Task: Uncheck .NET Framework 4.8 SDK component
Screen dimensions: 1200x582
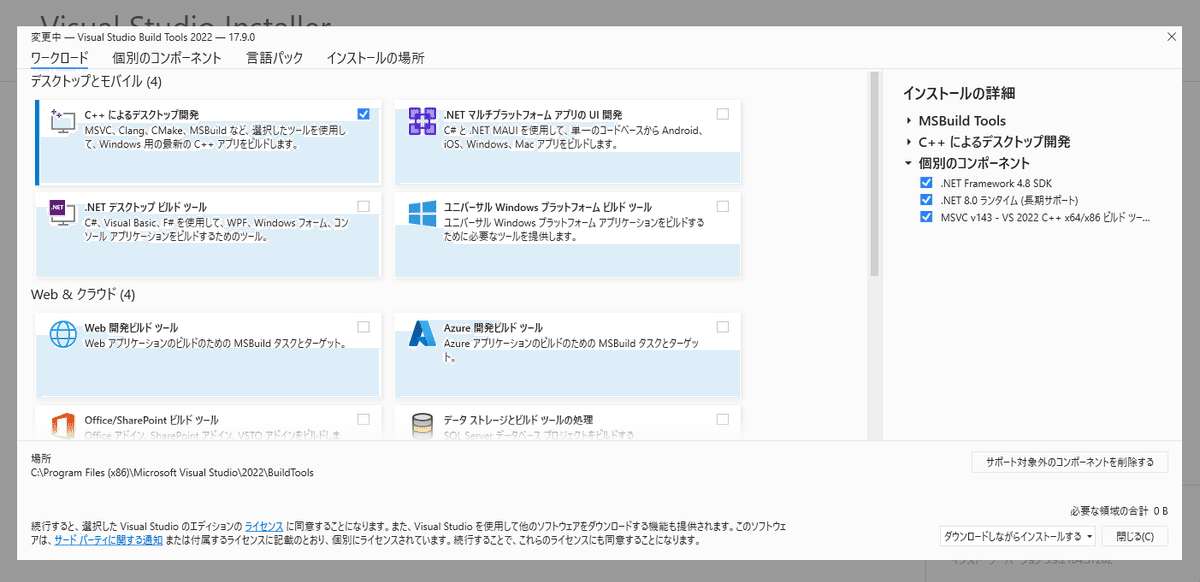Action: [926, 183]
